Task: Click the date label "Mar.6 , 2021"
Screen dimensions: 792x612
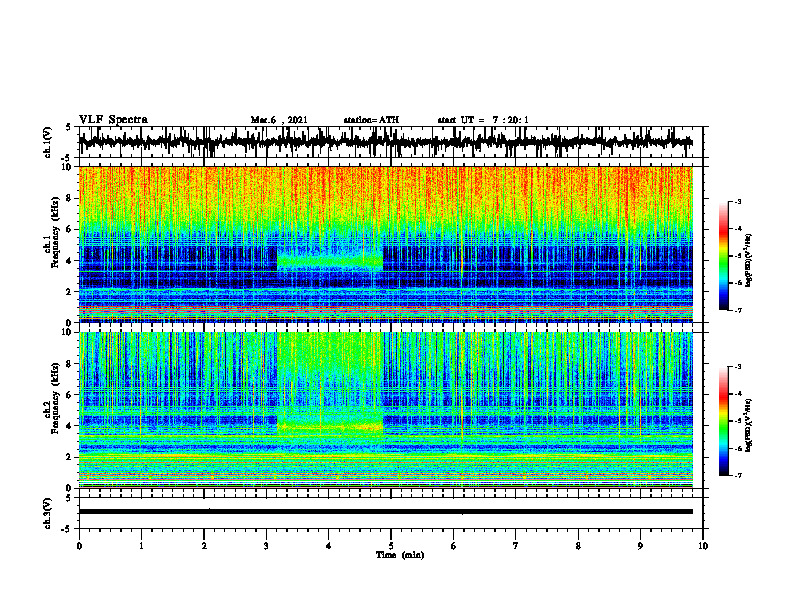Action: [279, 120]
